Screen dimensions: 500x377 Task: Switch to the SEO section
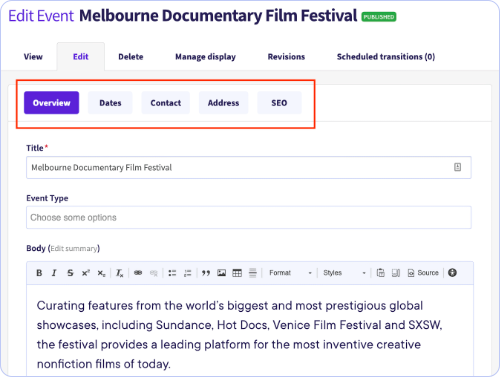click(279, 103)
